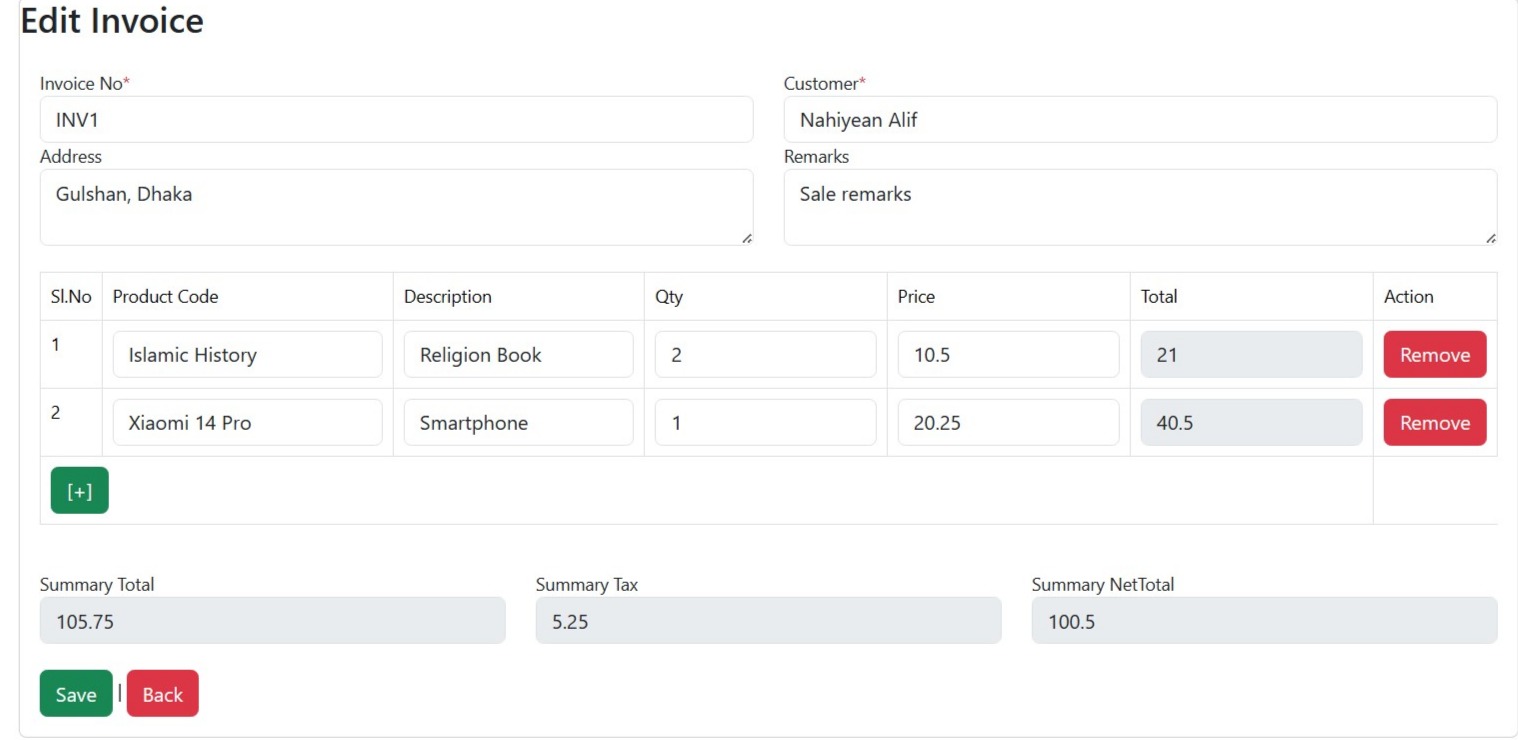This screenshot has width=1518, height=740.
Task: Select the Product Code field for Xiaomi 14 Pro
Action: [x=246, y=422]
